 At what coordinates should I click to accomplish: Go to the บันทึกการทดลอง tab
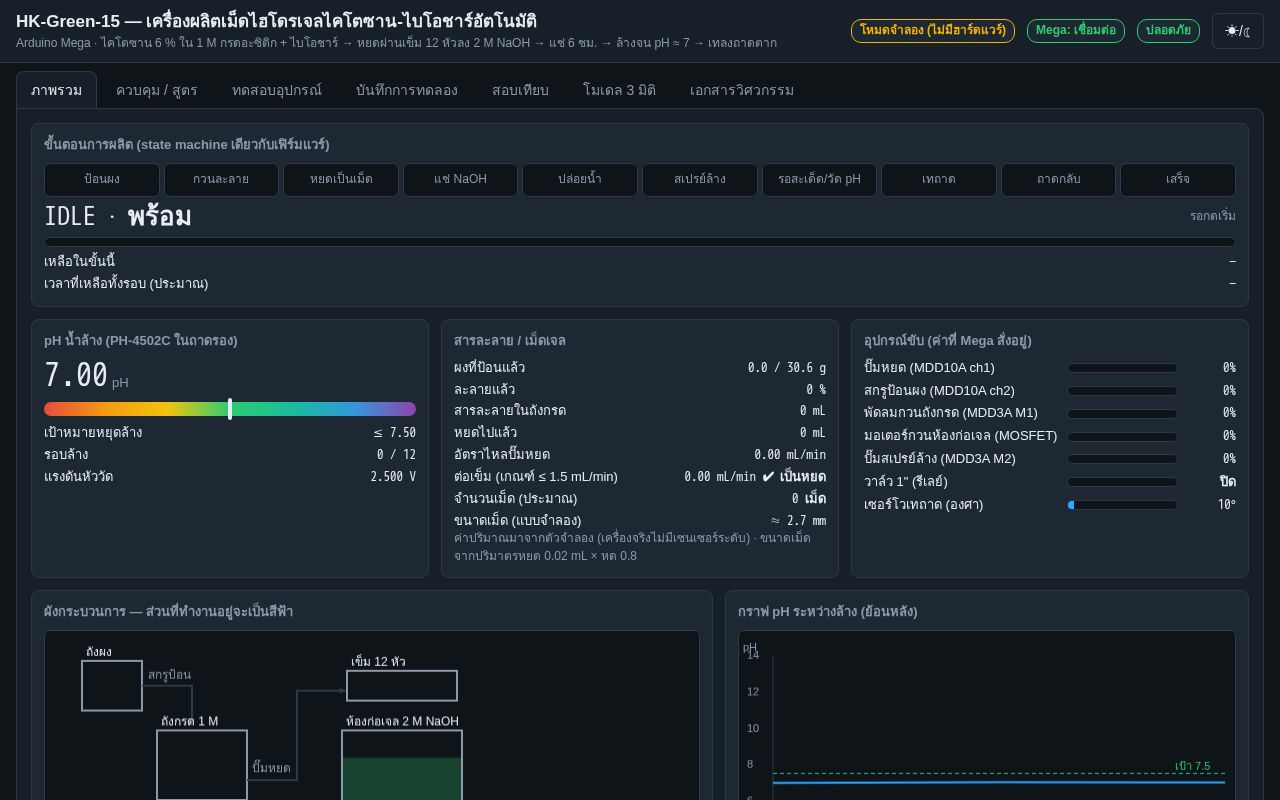coord(407,90)
